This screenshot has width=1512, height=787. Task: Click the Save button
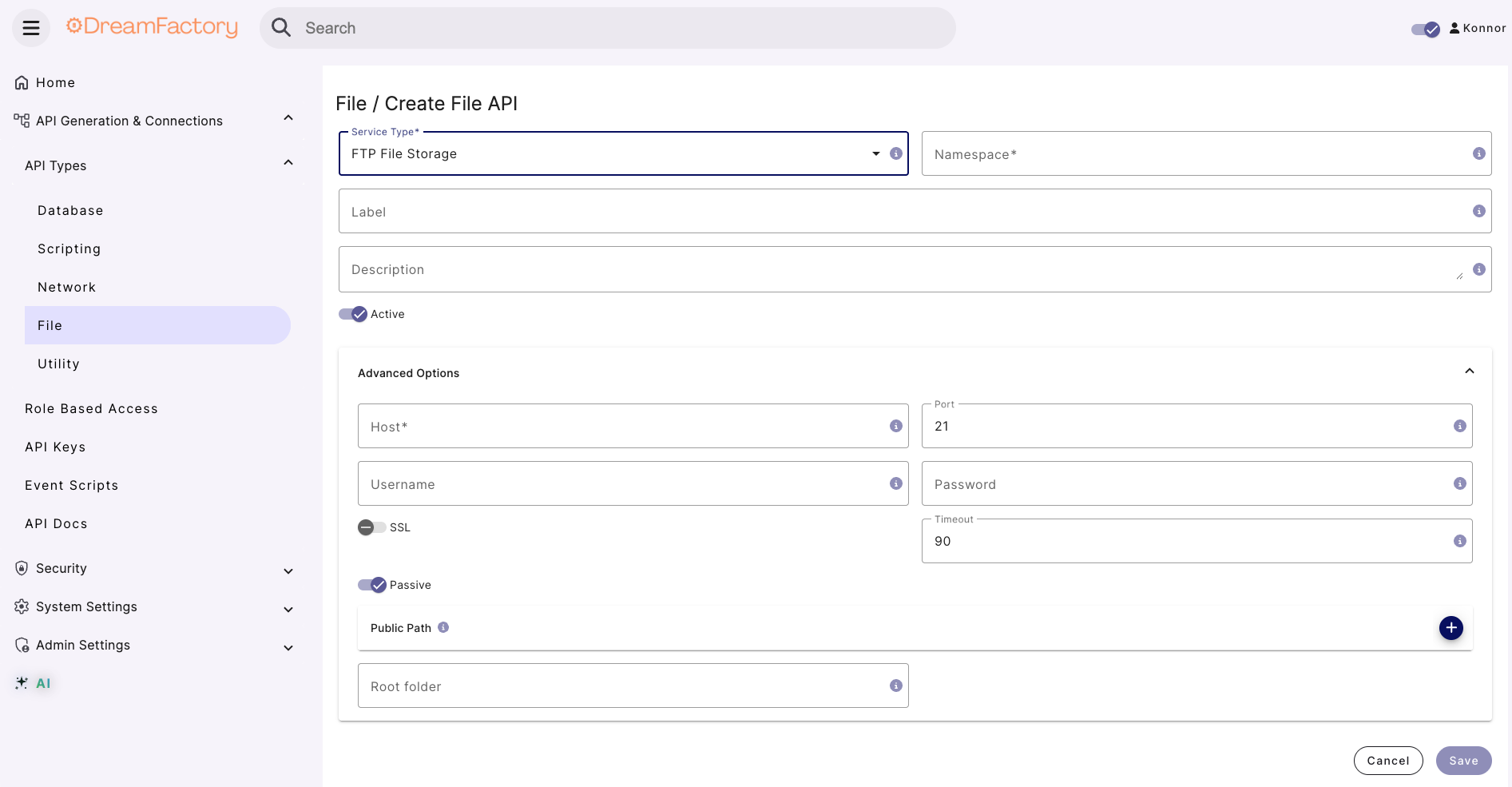pyautogui.click(x=1464, y=761)
